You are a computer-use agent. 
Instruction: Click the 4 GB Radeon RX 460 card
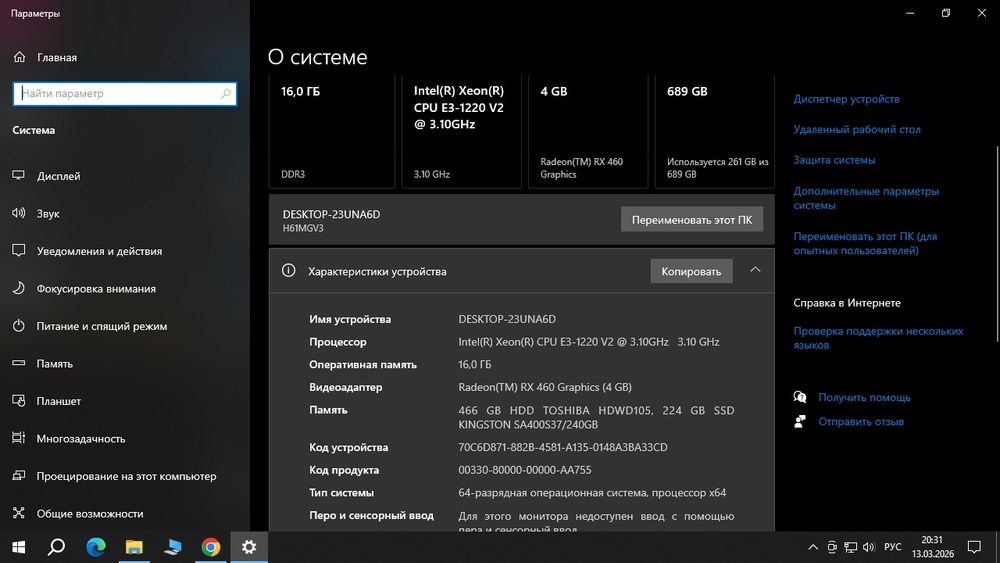coord(588,132)
